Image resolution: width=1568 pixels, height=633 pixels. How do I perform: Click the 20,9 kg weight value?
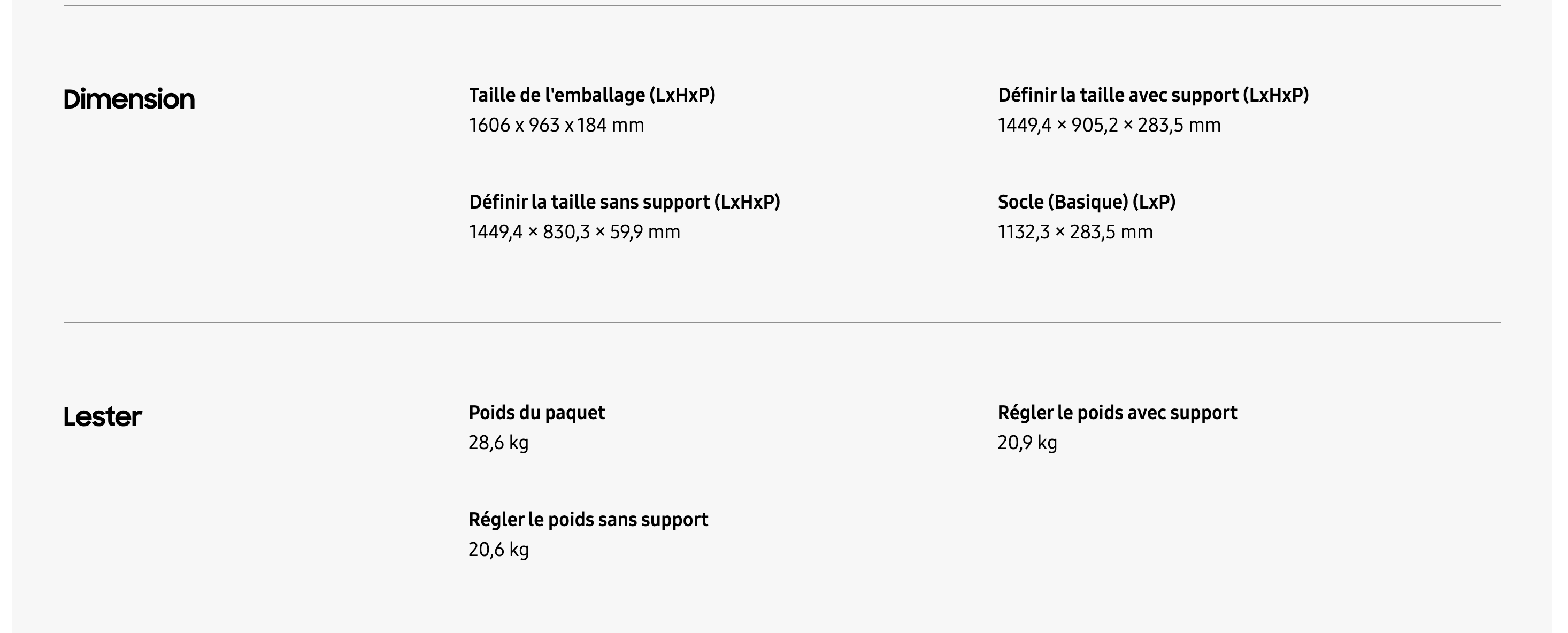tap(1027, 443)
